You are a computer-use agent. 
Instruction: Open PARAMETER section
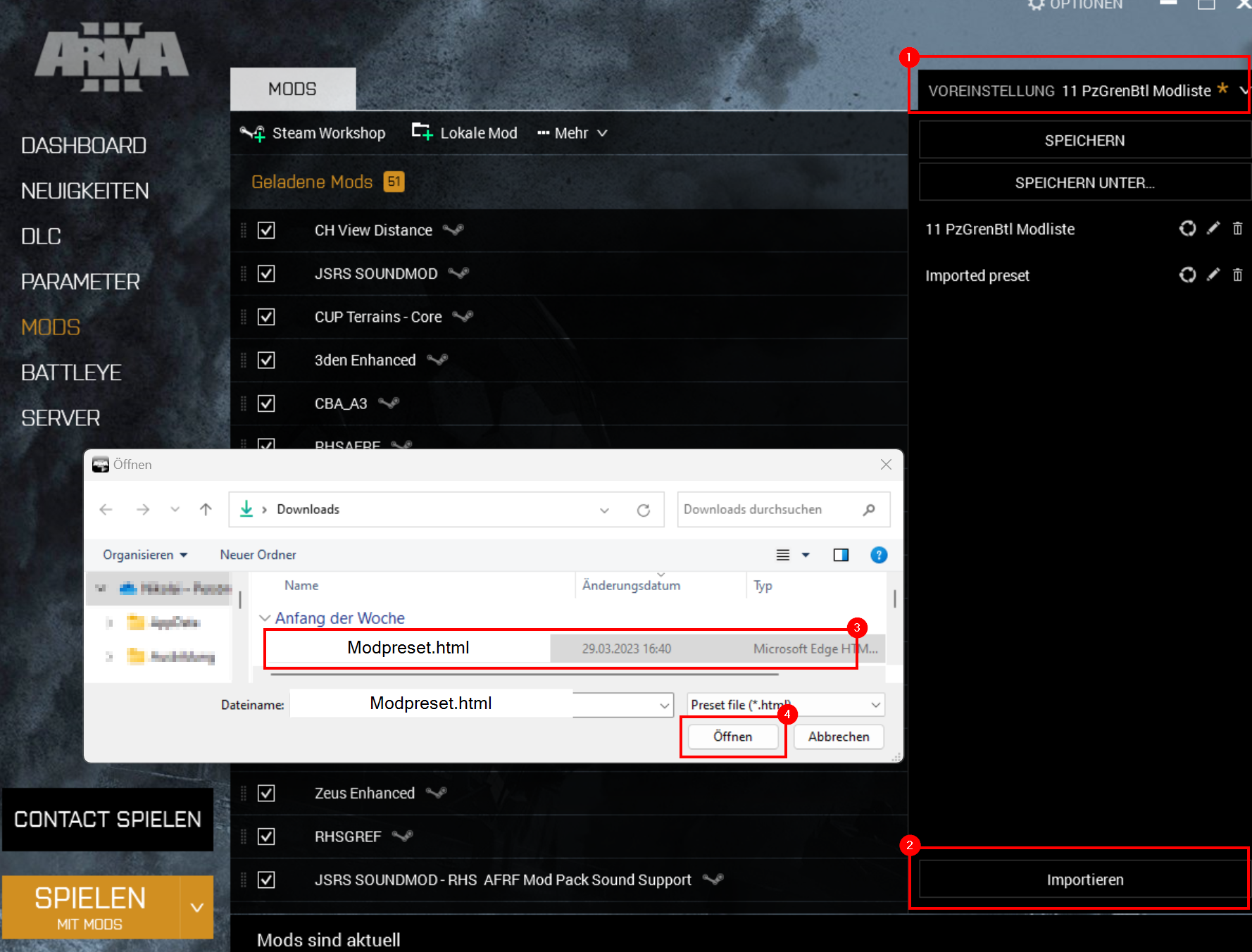(80, 282)
